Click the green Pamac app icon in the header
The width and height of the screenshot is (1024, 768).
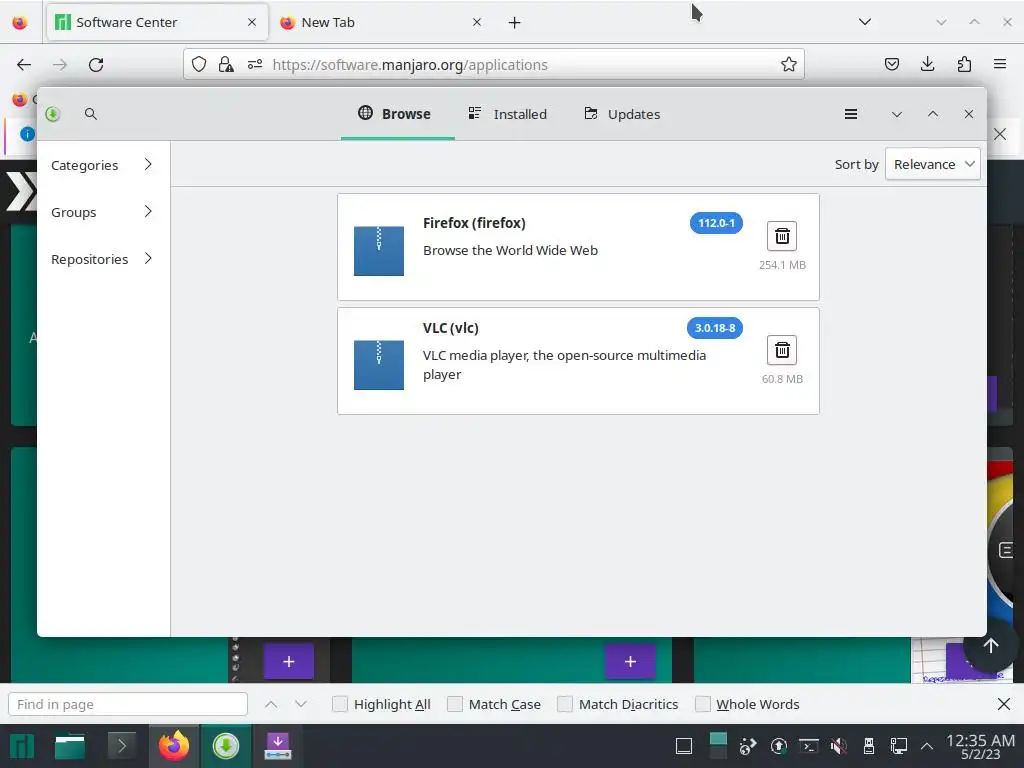(53, 114)
